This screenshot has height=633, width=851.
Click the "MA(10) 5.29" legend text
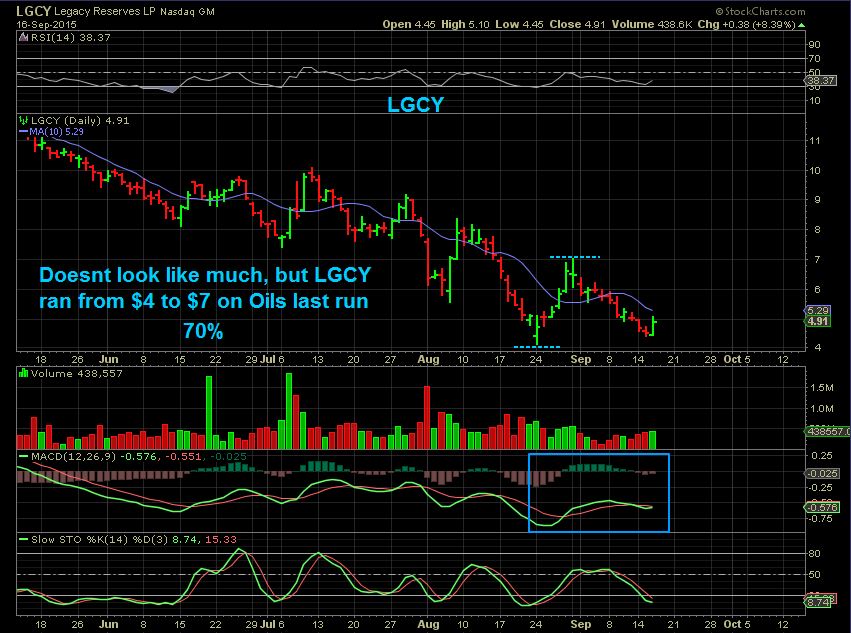tap(56, 131)
